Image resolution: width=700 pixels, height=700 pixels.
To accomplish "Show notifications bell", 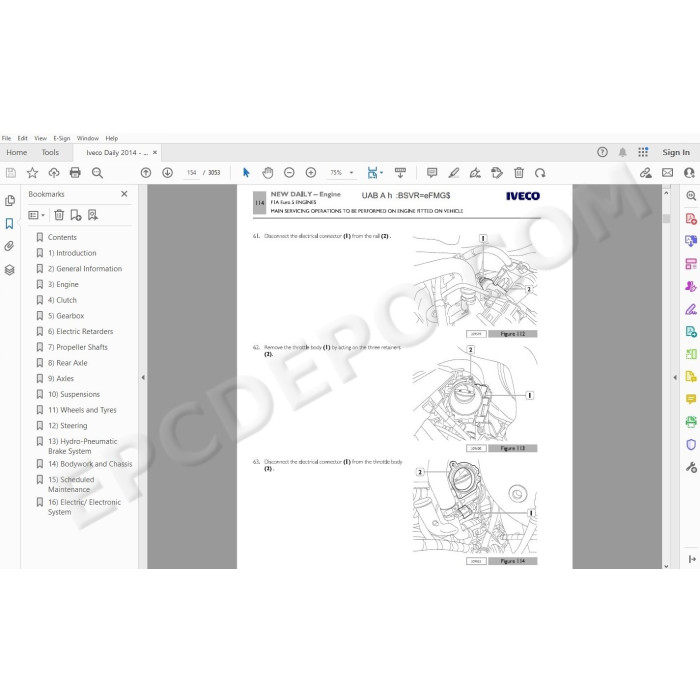I will click(x=622, y=152).
